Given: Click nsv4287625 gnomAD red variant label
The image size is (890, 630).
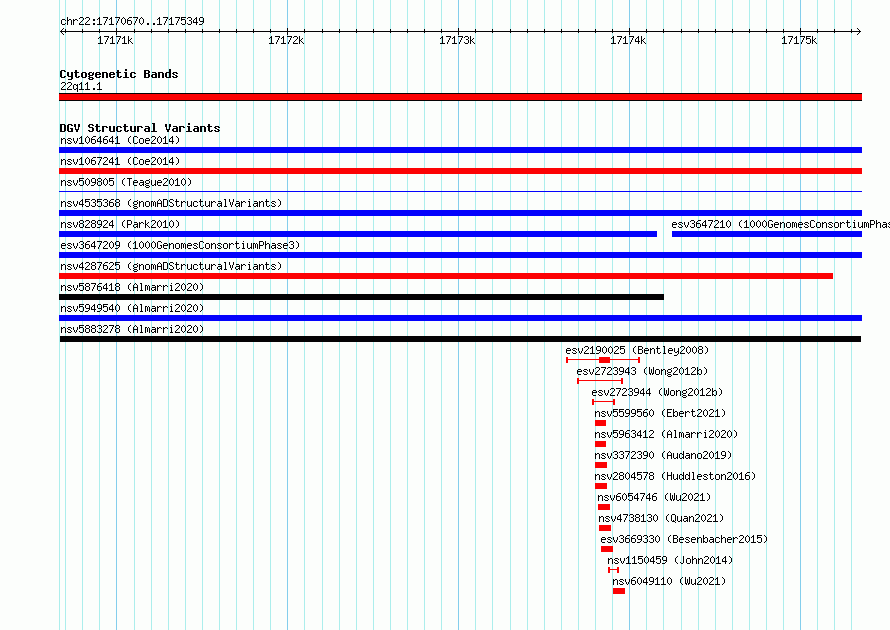Looking at the screenshot, I should point(171,266).
